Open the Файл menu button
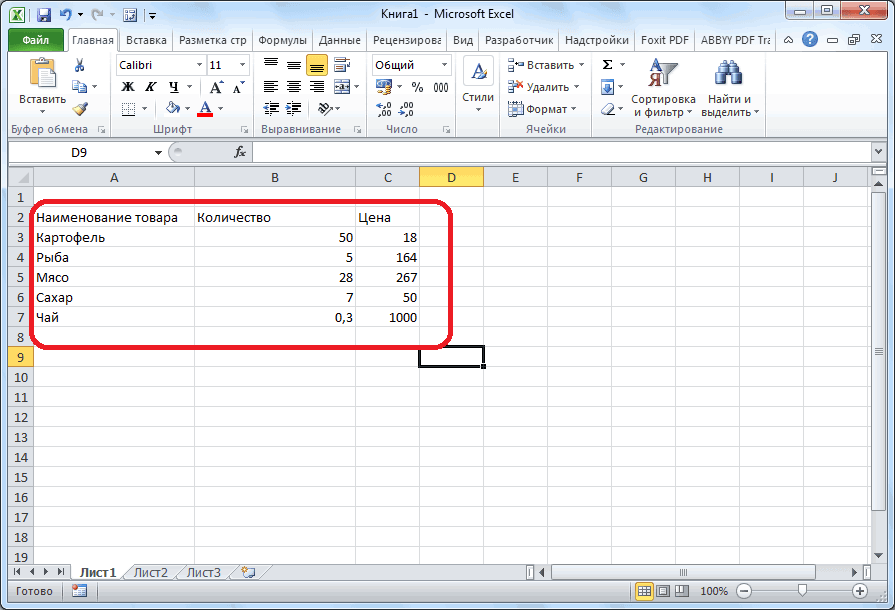Screen dimensions: 895x610 (36, 40)
